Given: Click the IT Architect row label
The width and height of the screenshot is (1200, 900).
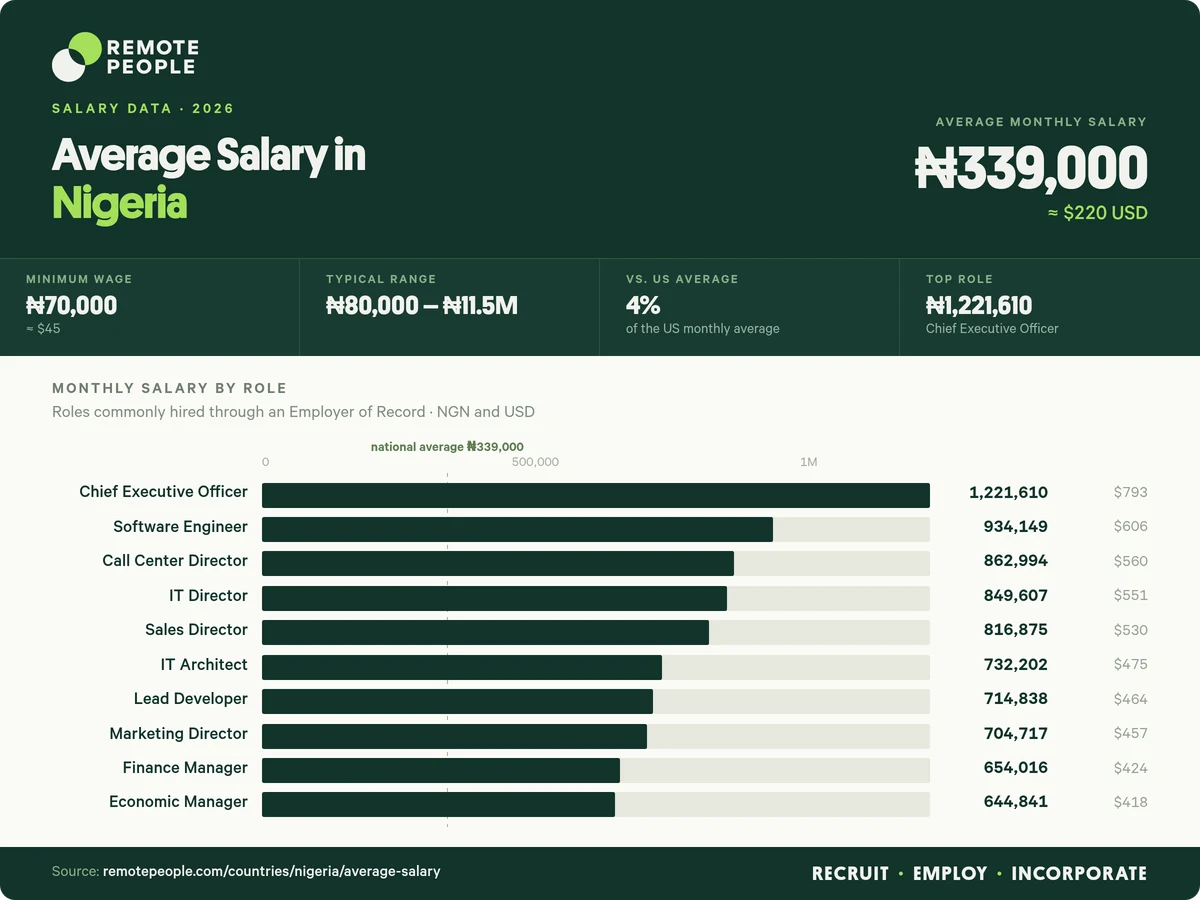Looking at the screenshot, I should [x=204, y=664].
